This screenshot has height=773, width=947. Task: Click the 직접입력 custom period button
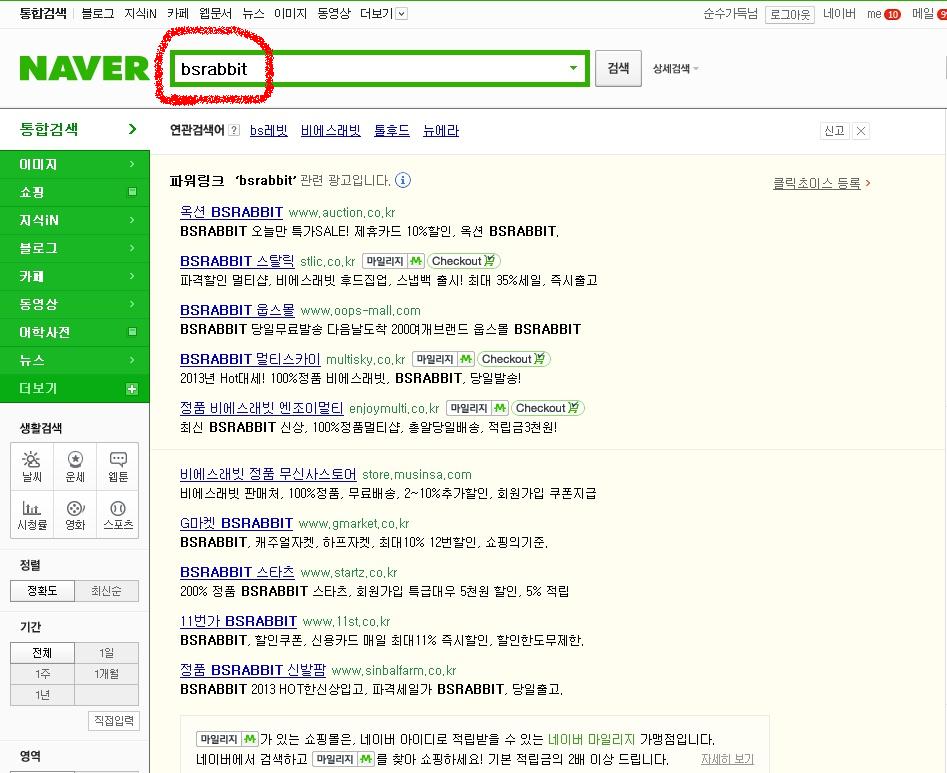114,720
